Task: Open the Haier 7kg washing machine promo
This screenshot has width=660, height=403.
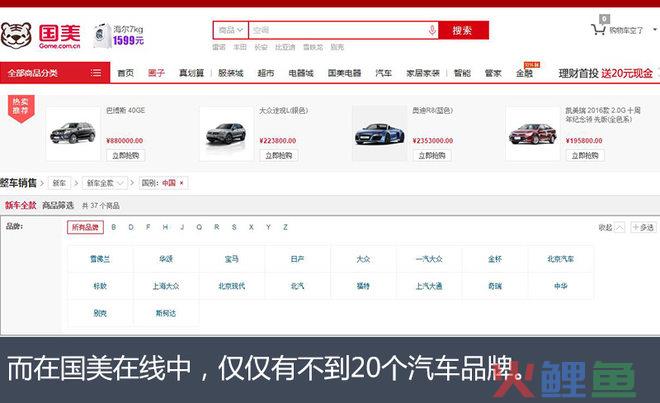Action: coord(119,35)
